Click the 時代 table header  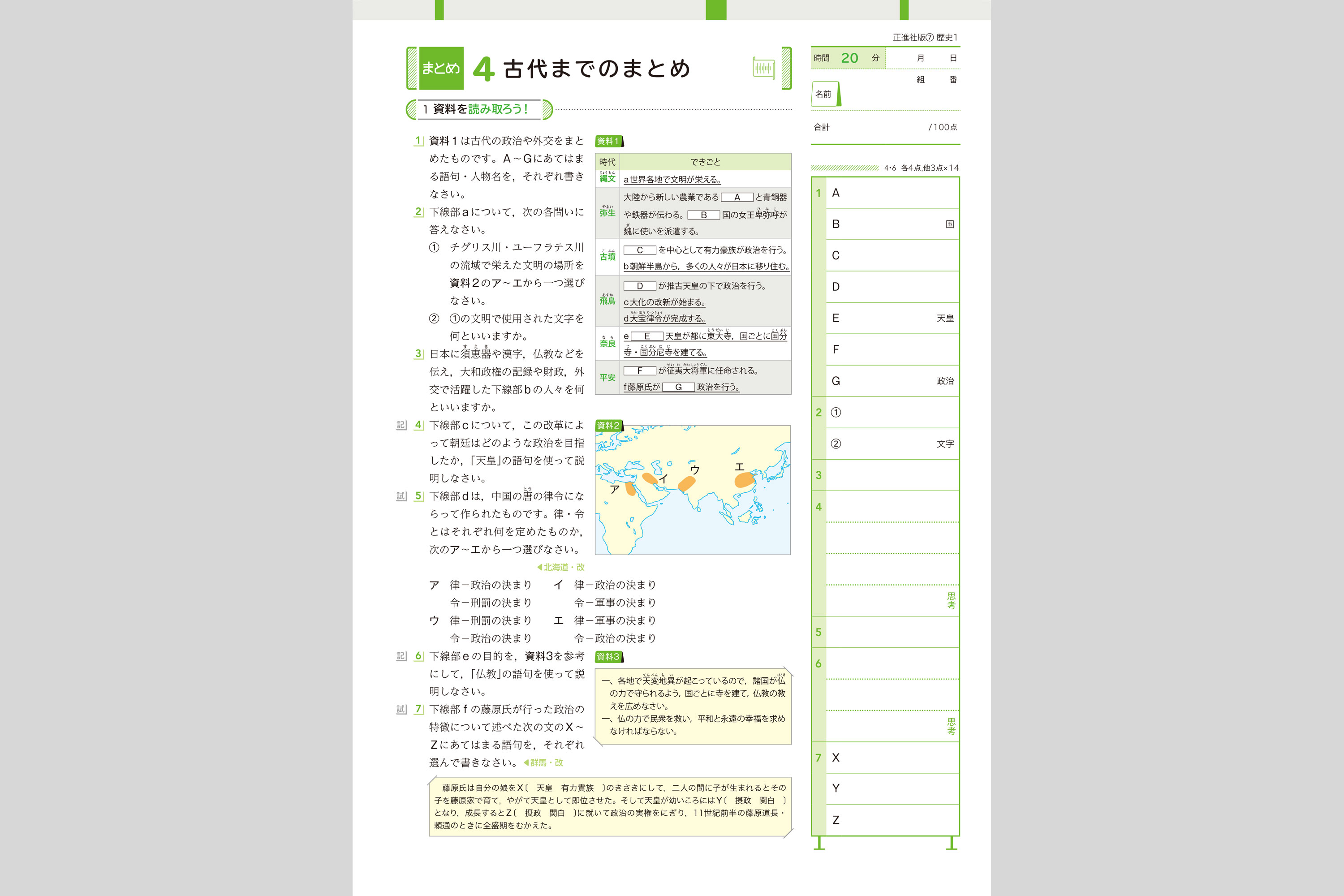(x=607, y=162)
